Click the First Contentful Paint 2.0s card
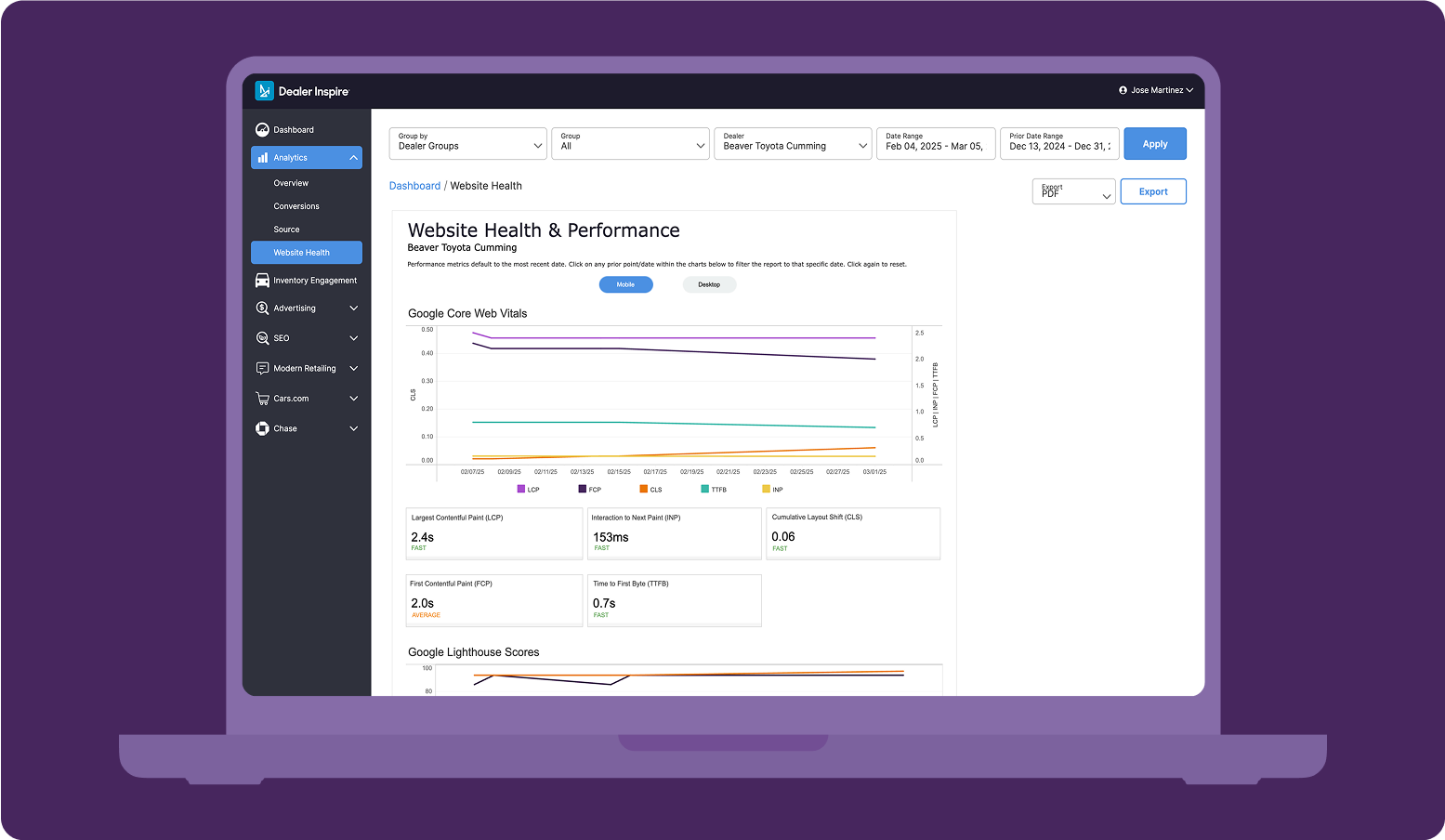The height and width of the screenshot is (840, 1445). pyautogui.click(x=494, y=600)
